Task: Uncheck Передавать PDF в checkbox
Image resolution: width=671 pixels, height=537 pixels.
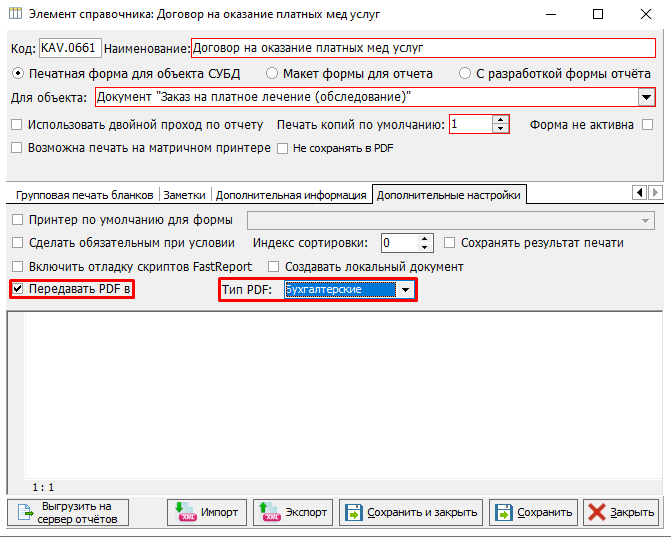Action: 18,289
